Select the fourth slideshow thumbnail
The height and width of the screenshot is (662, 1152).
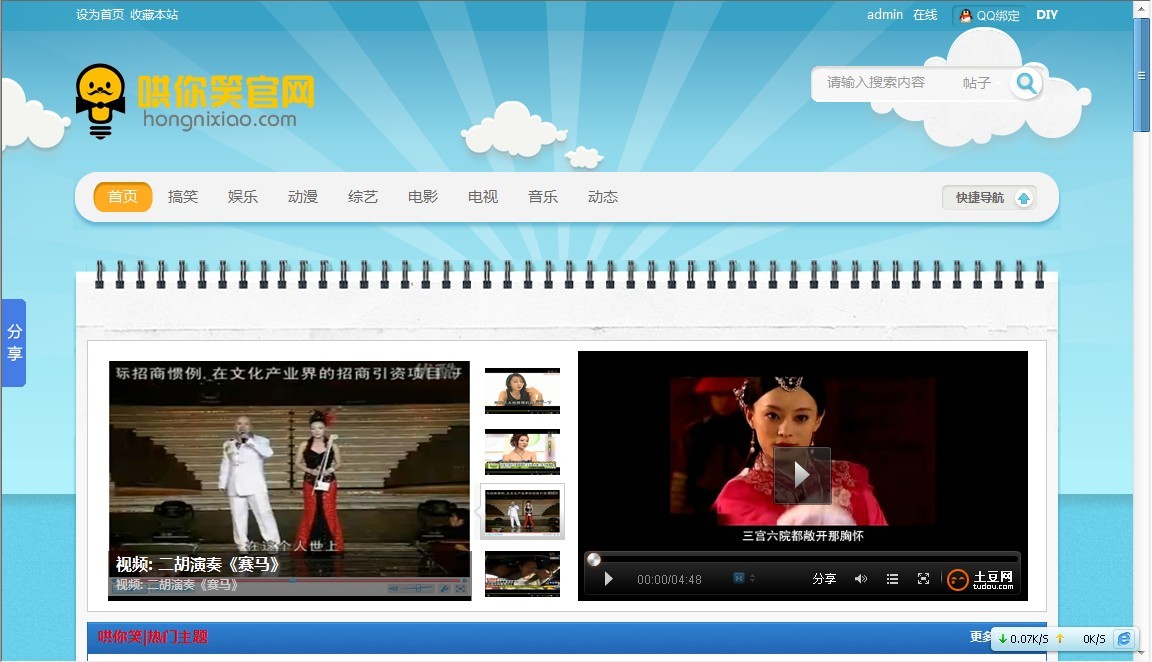522,574
